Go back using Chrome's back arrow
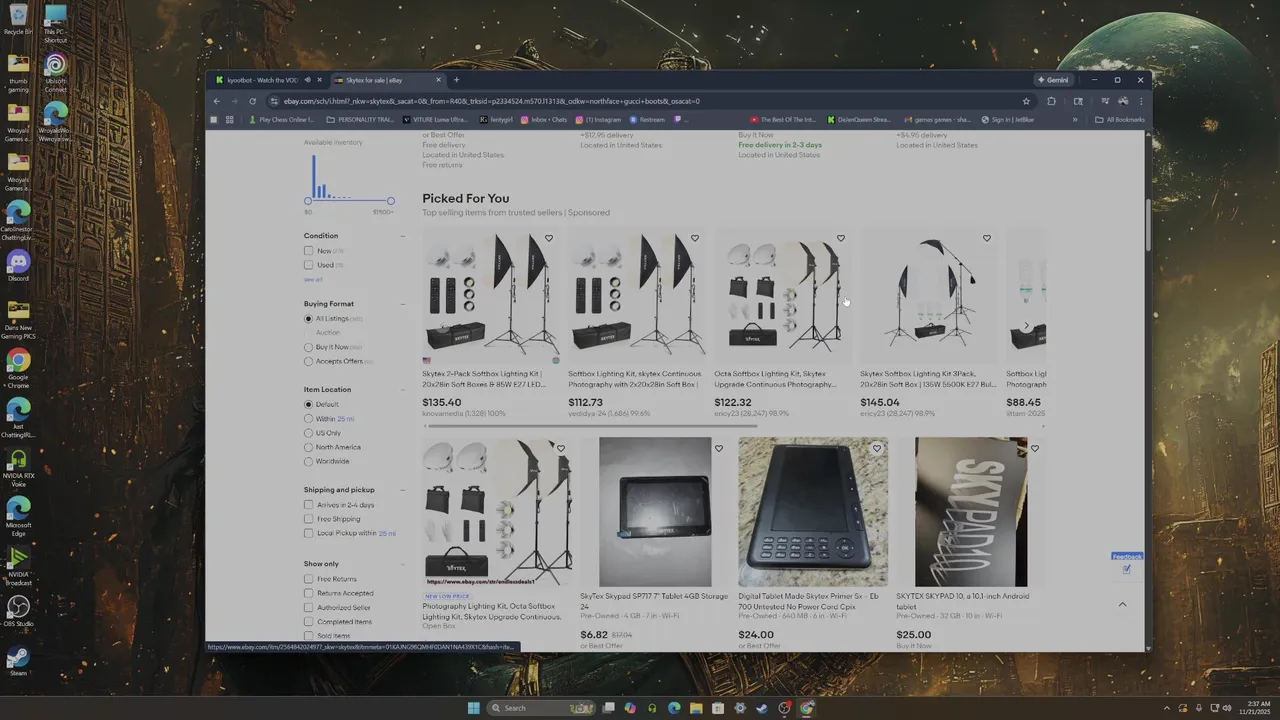The image size is (1280, 720). pyautogui.click(x=217, y=101)
